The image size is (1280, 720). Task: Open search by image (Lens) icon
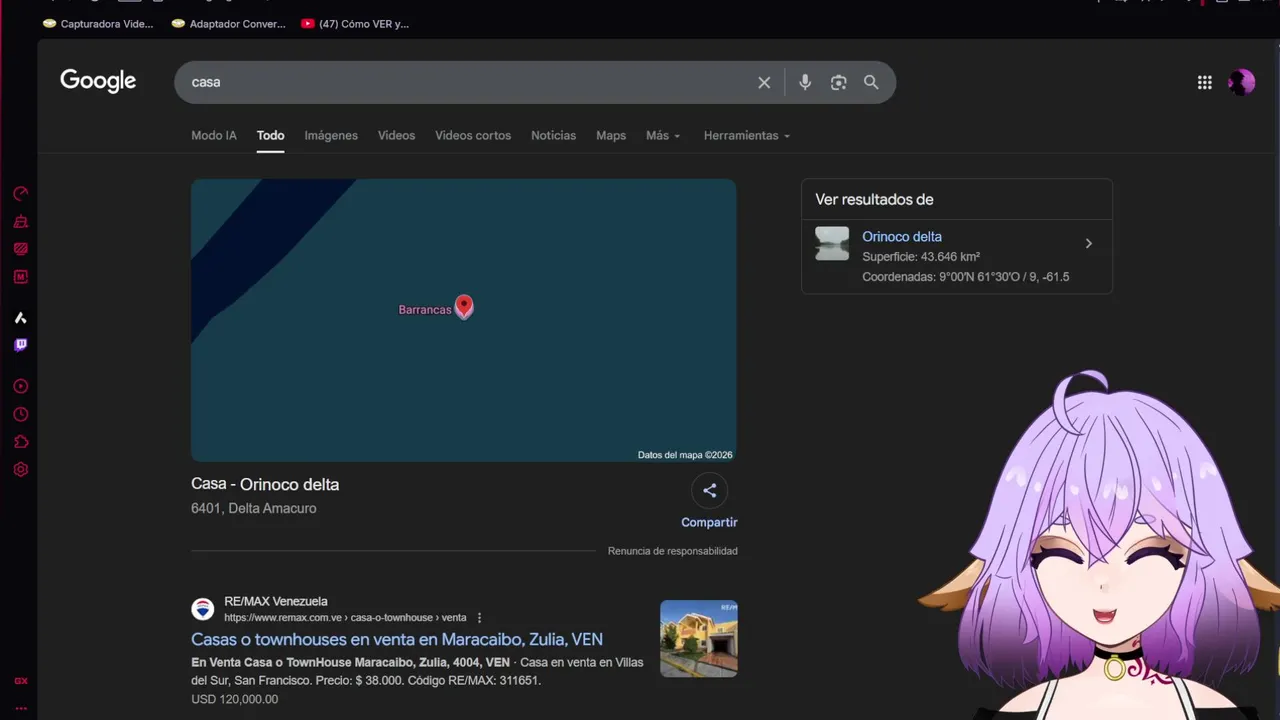[838, 83]
